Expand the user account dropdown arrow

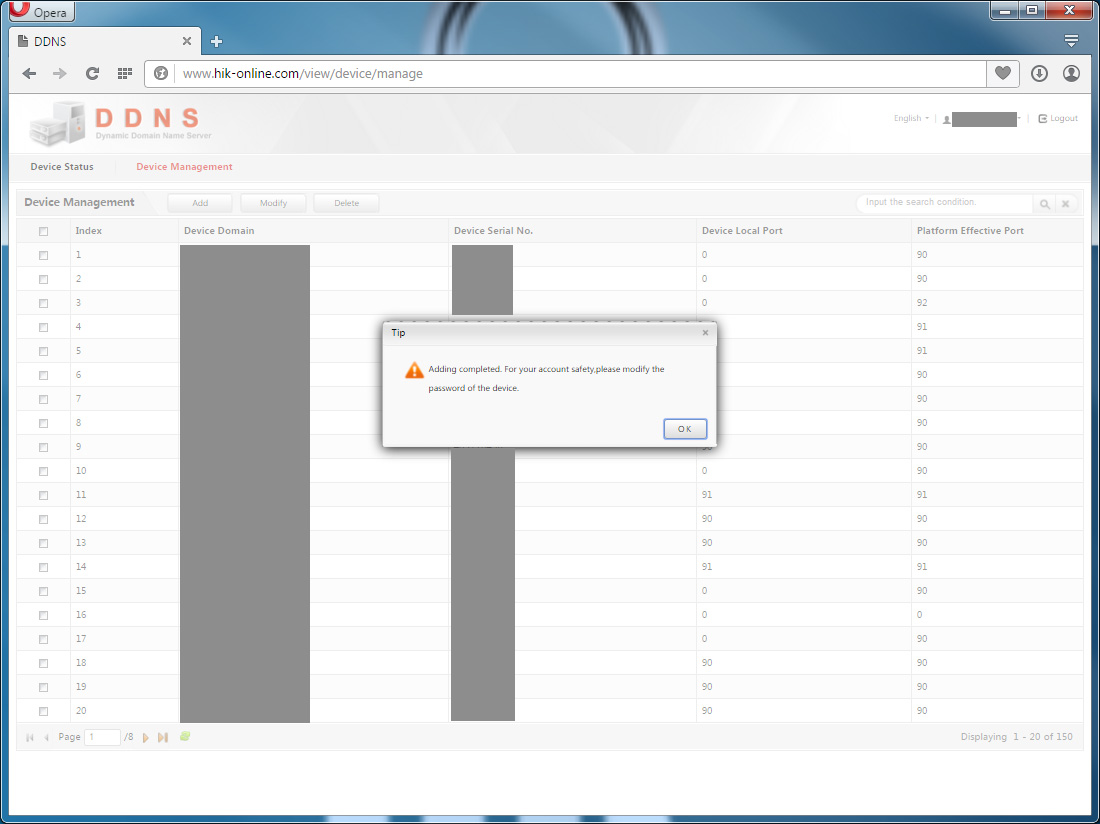click(1019, 119)
